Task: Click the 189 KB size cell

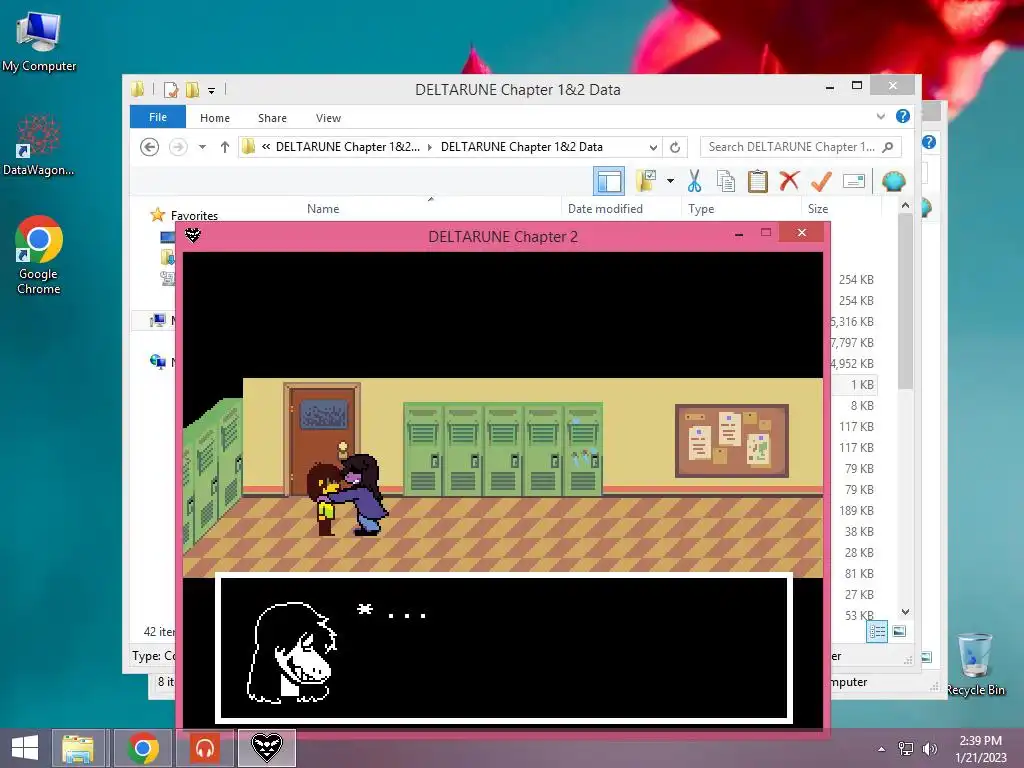Action: [856, 510]
